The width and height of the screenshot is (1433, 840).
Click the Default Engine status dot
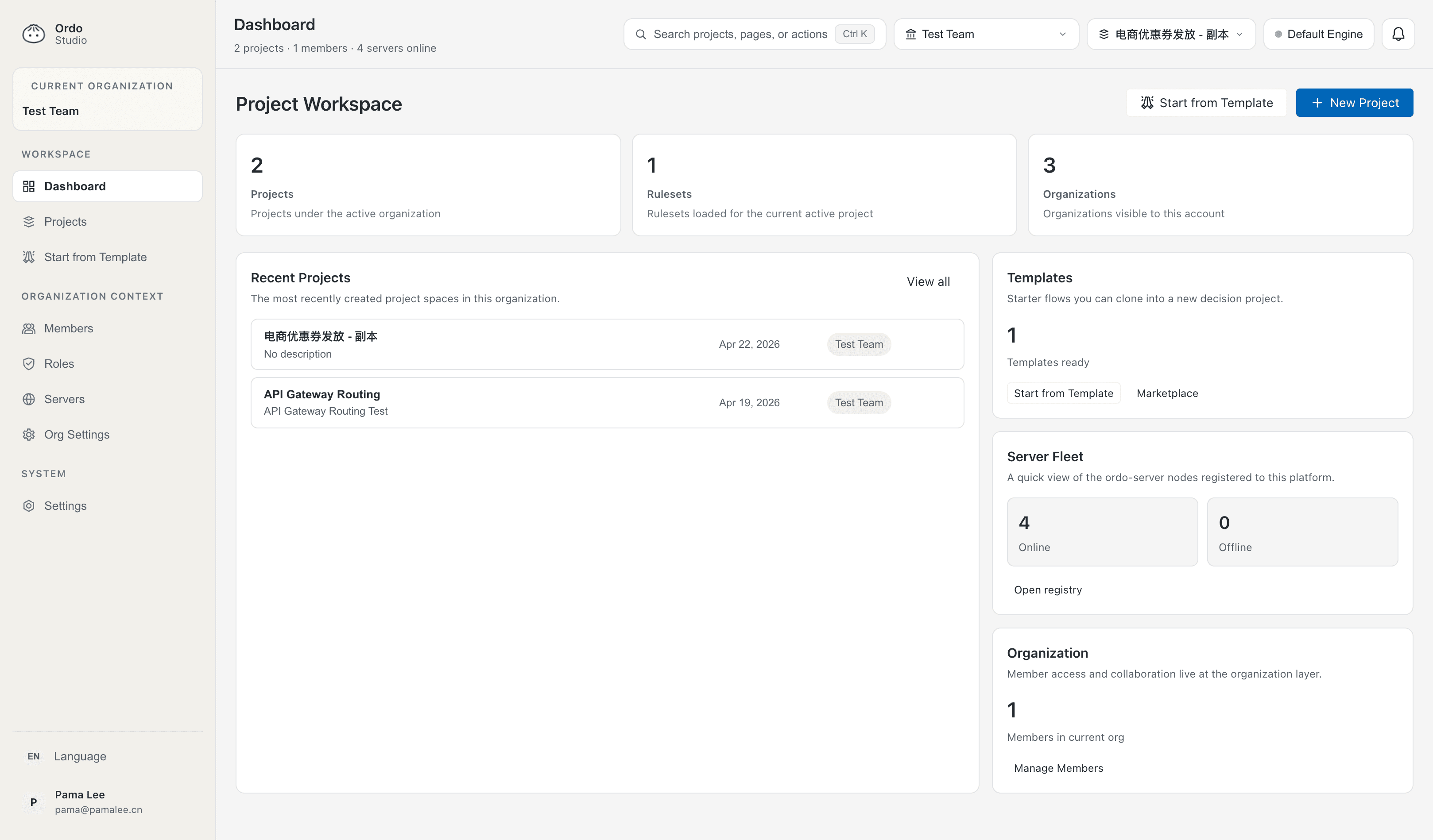(1278, 34)
